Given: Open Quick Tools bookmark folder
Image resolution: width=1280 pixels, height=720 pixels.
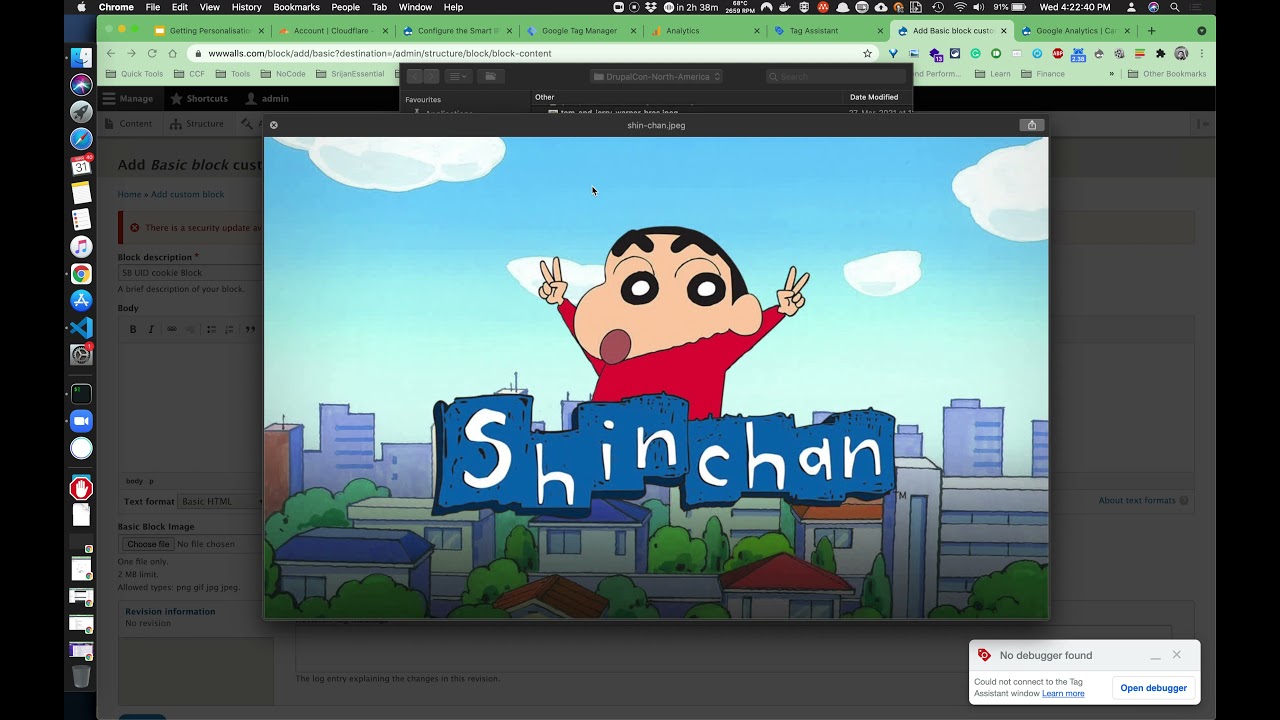Looking at the screenshot, I should point(134,74).
